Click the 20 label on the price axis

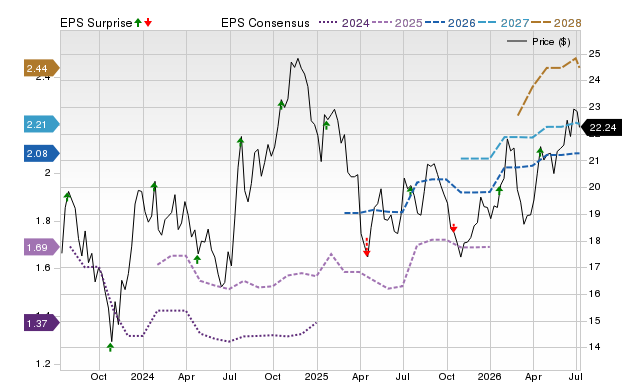pyautogui.click(x=594, y=187)
